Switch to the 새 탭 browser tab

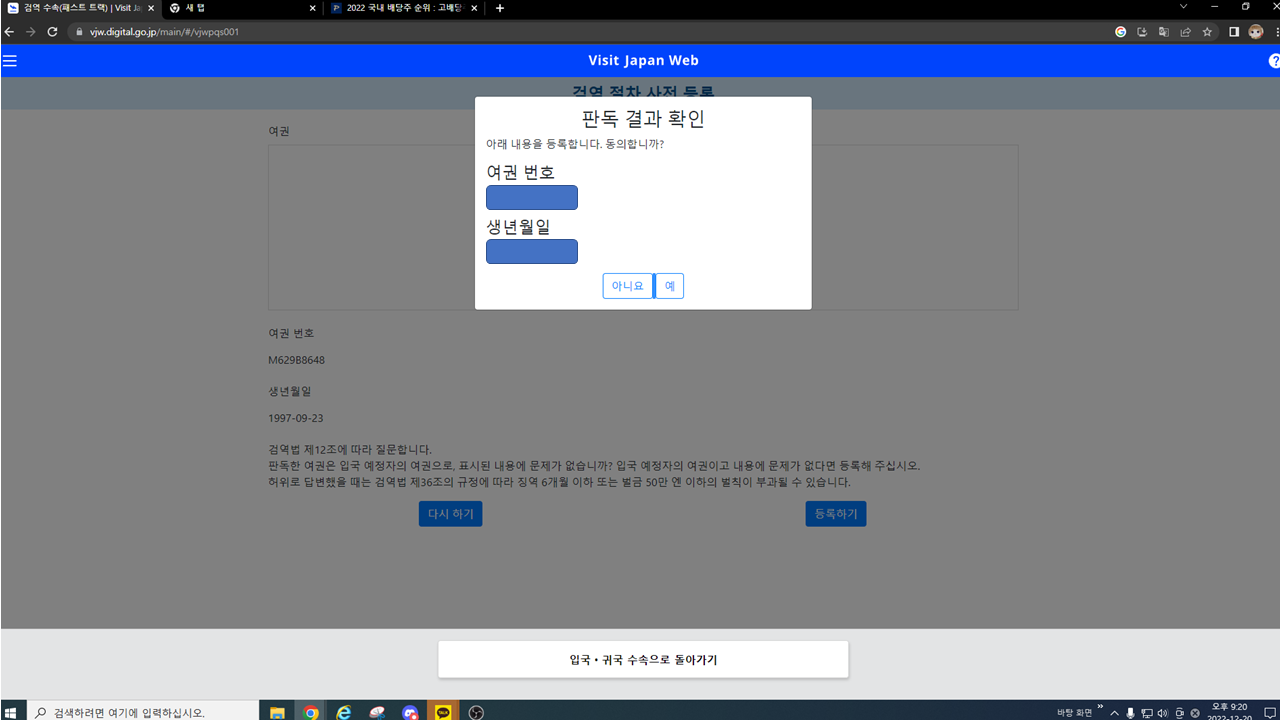click(242, 8)
